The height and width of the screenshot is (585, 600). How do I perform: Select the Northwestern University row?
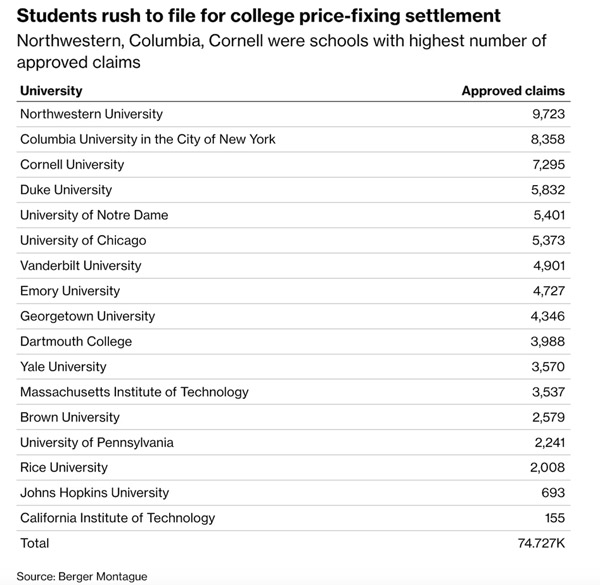point(293,114)
